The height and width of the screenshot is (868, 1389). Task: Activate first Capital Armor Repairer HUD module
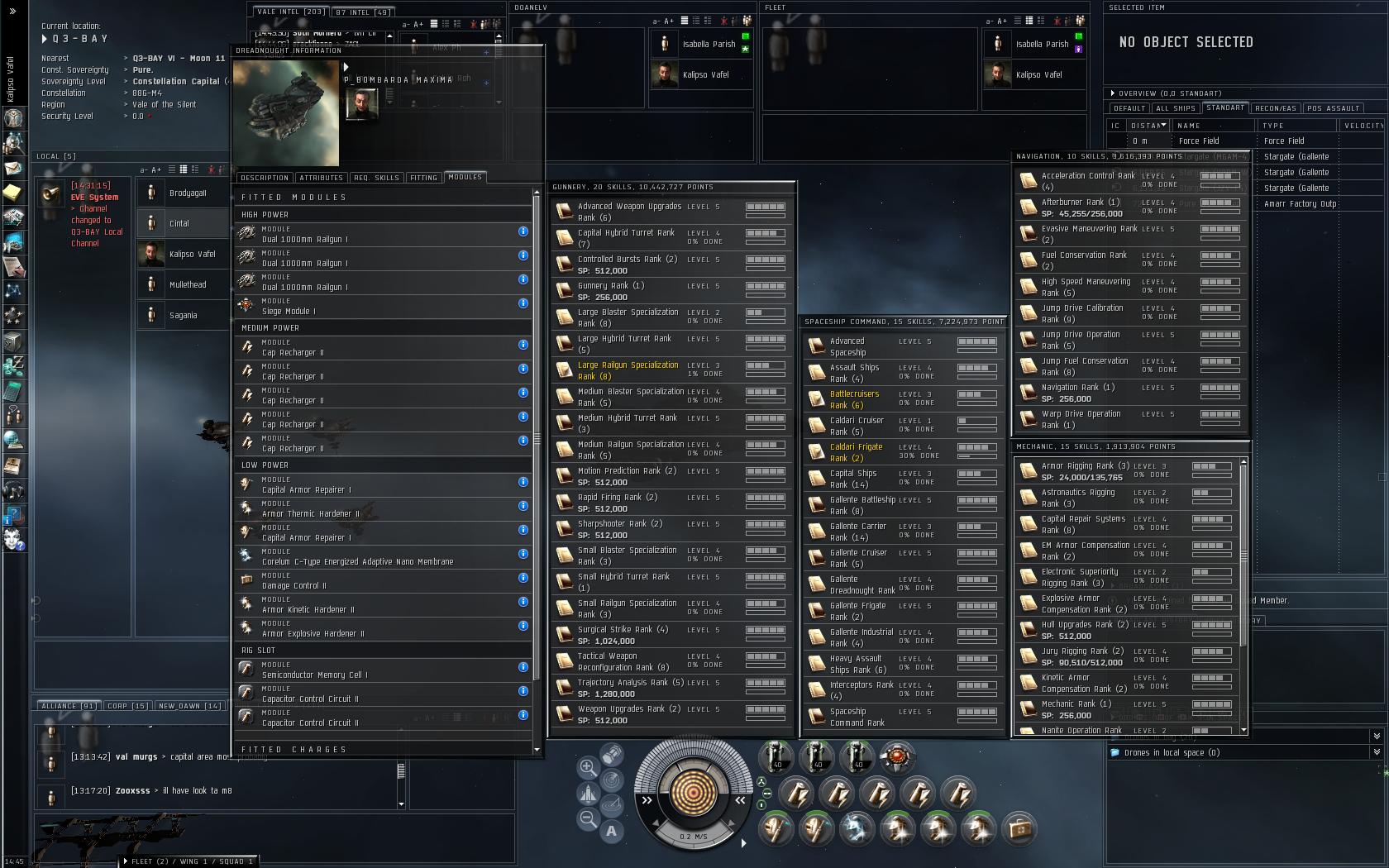776,828
